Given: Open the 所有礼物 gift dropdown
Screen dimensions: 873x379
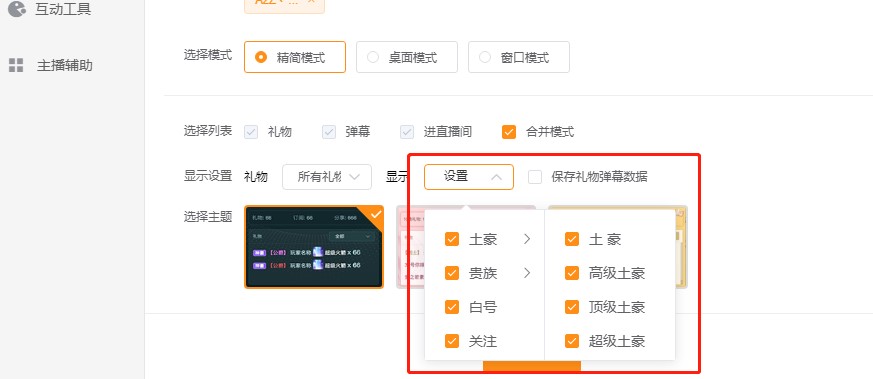Looking at the screenshot, I should (x=327, y=177).
